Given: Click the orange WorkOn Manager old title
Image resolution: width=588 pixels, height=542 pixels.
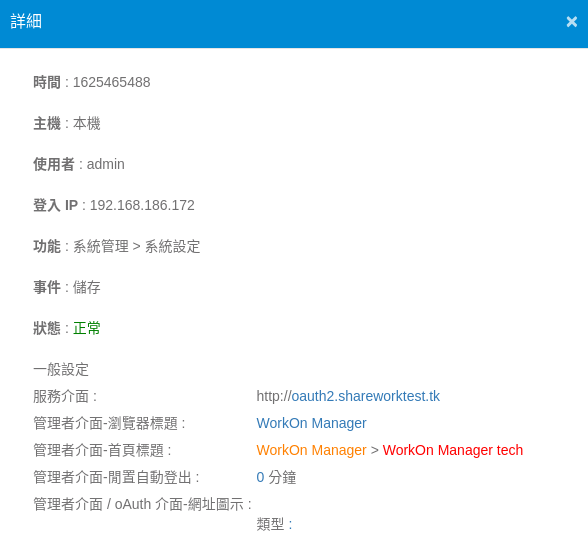Looking at the screenshot, I should point(311,450).
